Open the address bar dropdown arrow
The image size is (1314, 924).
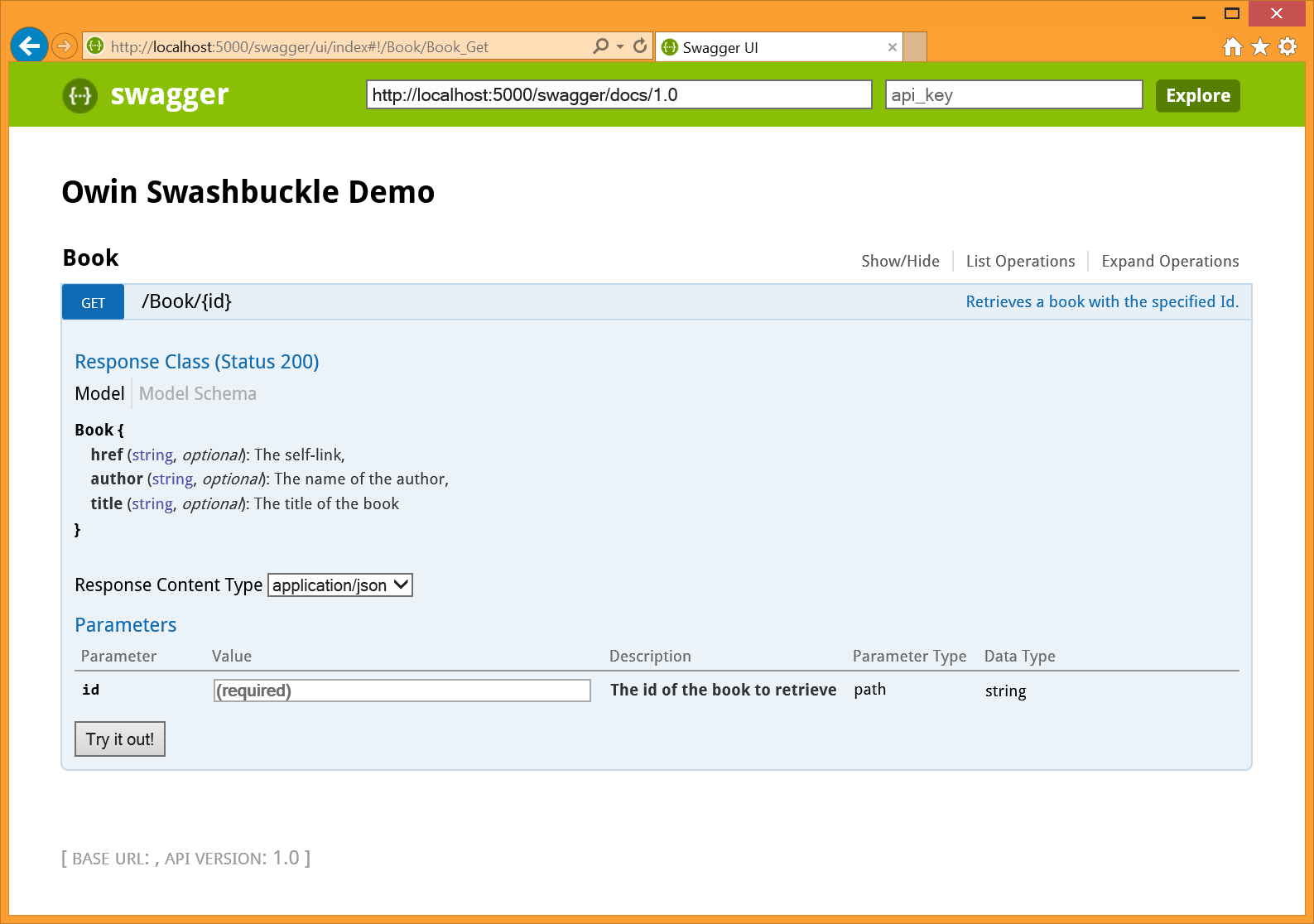[x=620, y=46]
